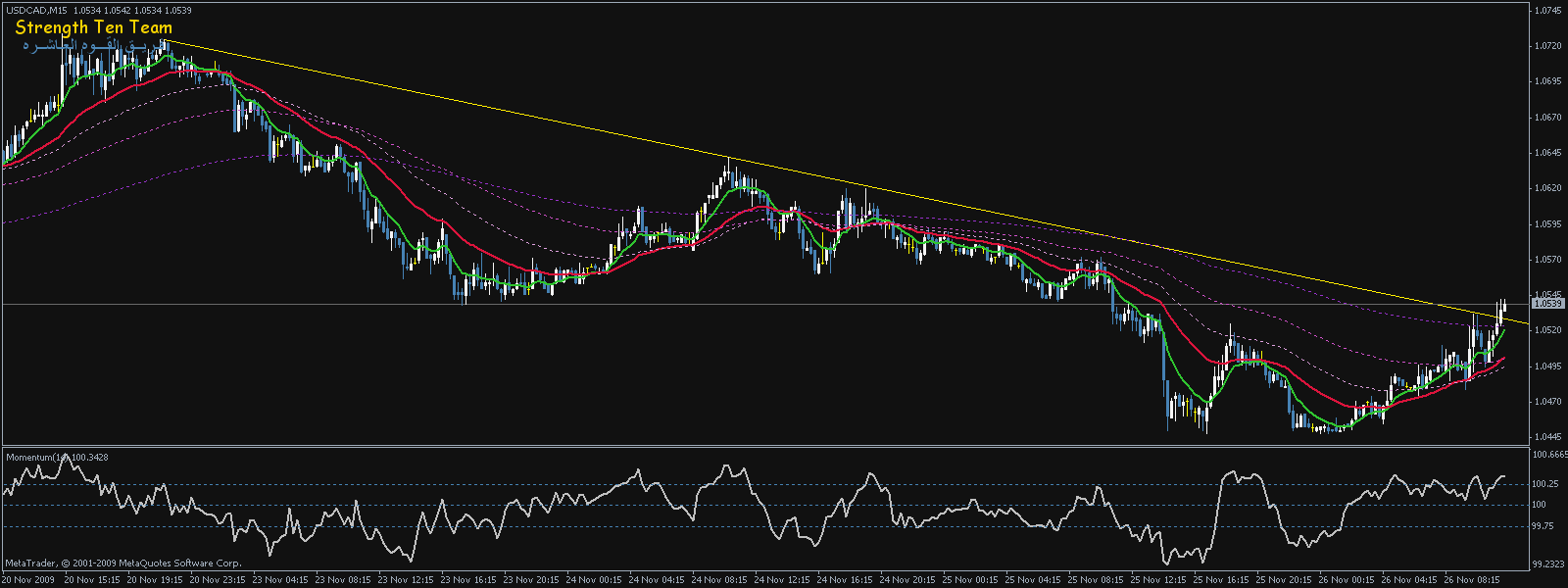The image size is (1568, 588).
Task: Click the "20 Nov 2009" time axis label
Action: tap(27, 580)
